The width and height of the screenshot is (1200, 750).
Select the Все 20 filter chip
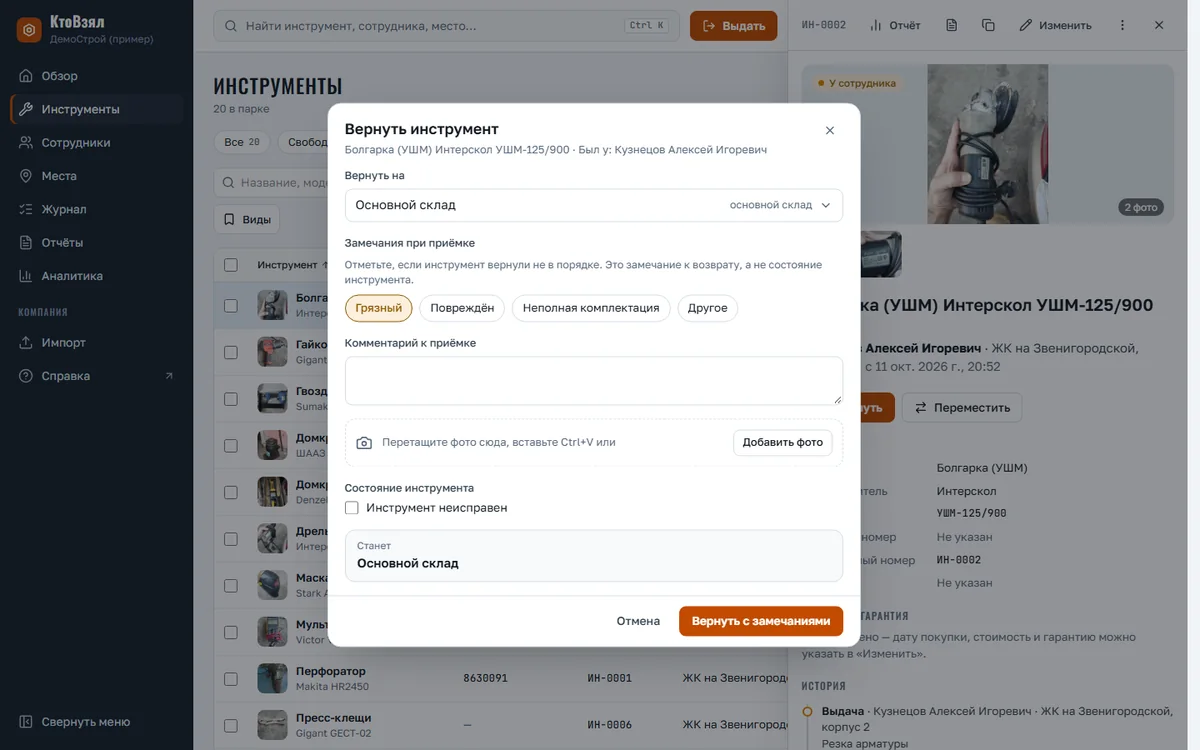(242, 142)
